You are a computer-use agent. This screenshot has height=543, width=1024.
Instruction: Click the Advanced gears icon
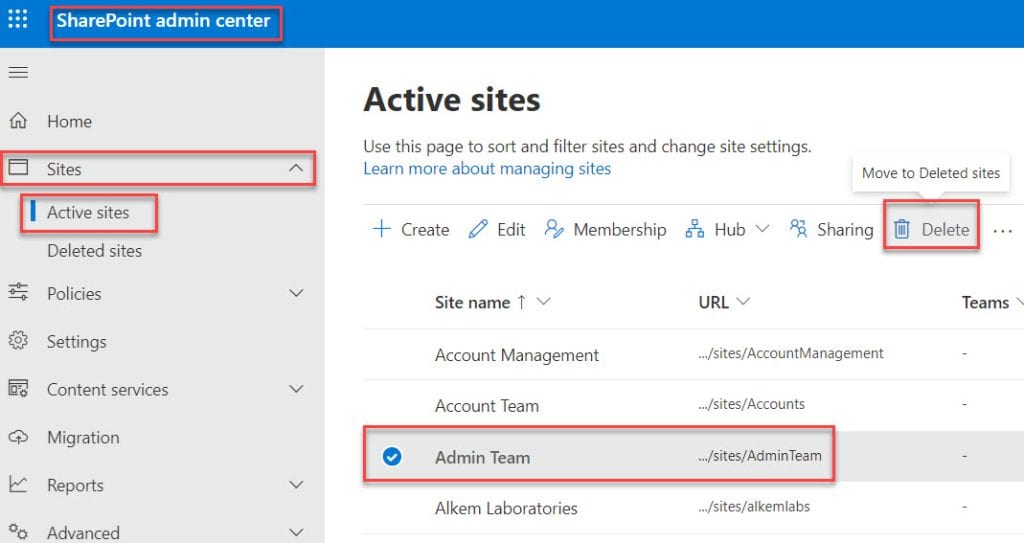[18, 531]
